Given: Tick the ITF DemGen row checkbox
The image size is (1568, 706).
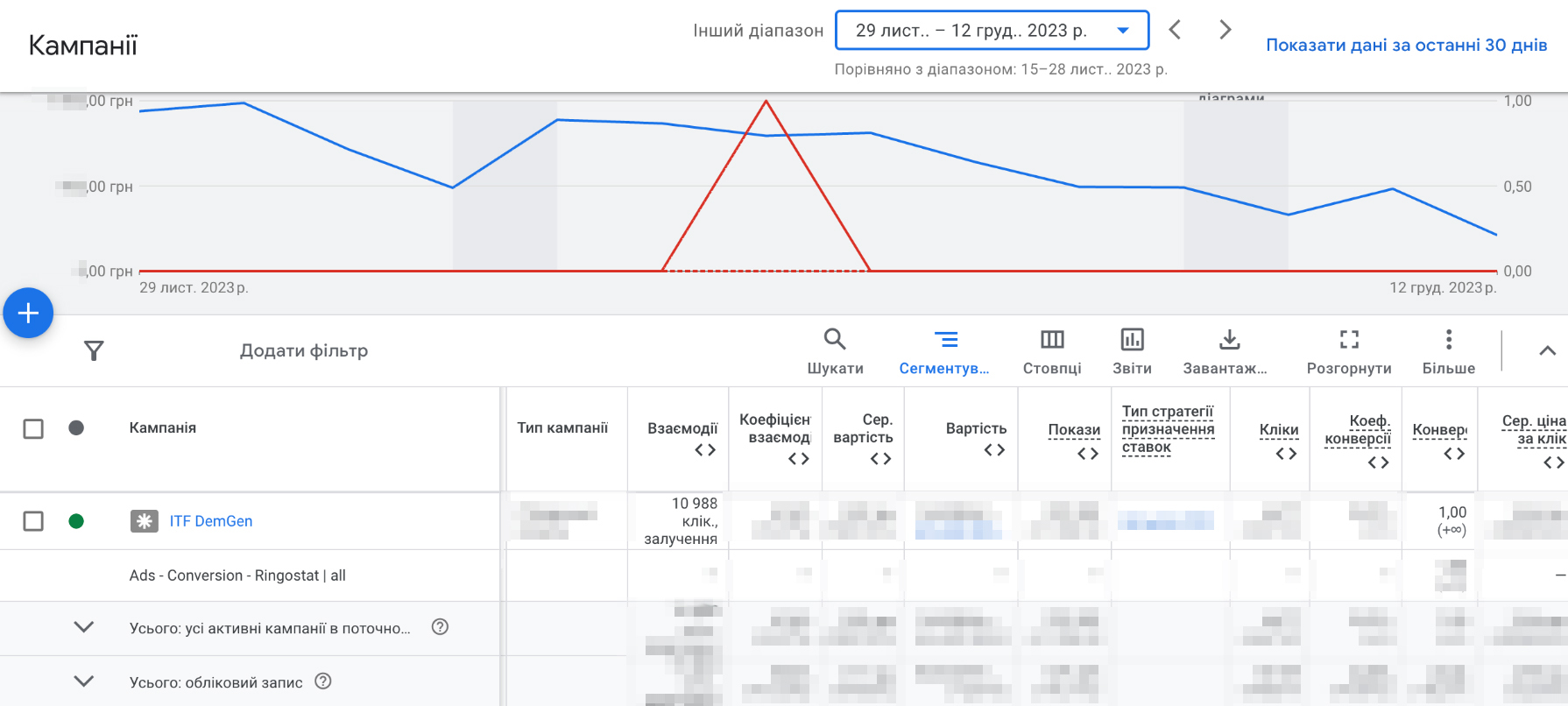Looking at the screenshot, I should tap(33, 521).
